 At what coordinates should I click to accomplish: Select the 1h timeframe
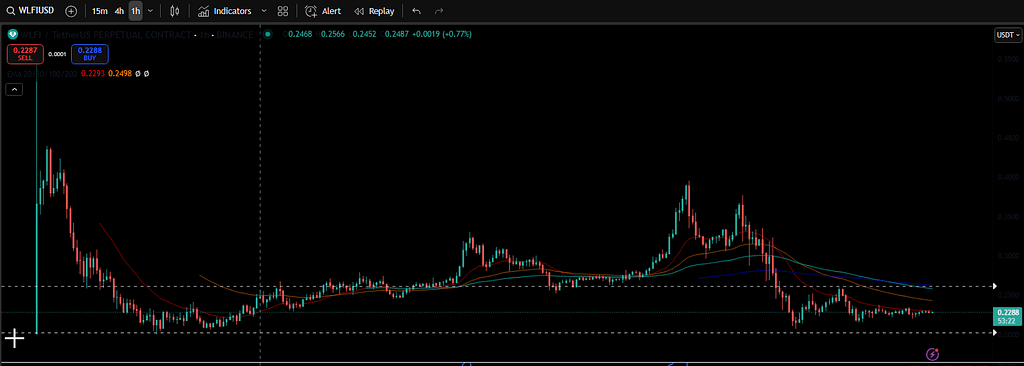click(x=135, y=11)
